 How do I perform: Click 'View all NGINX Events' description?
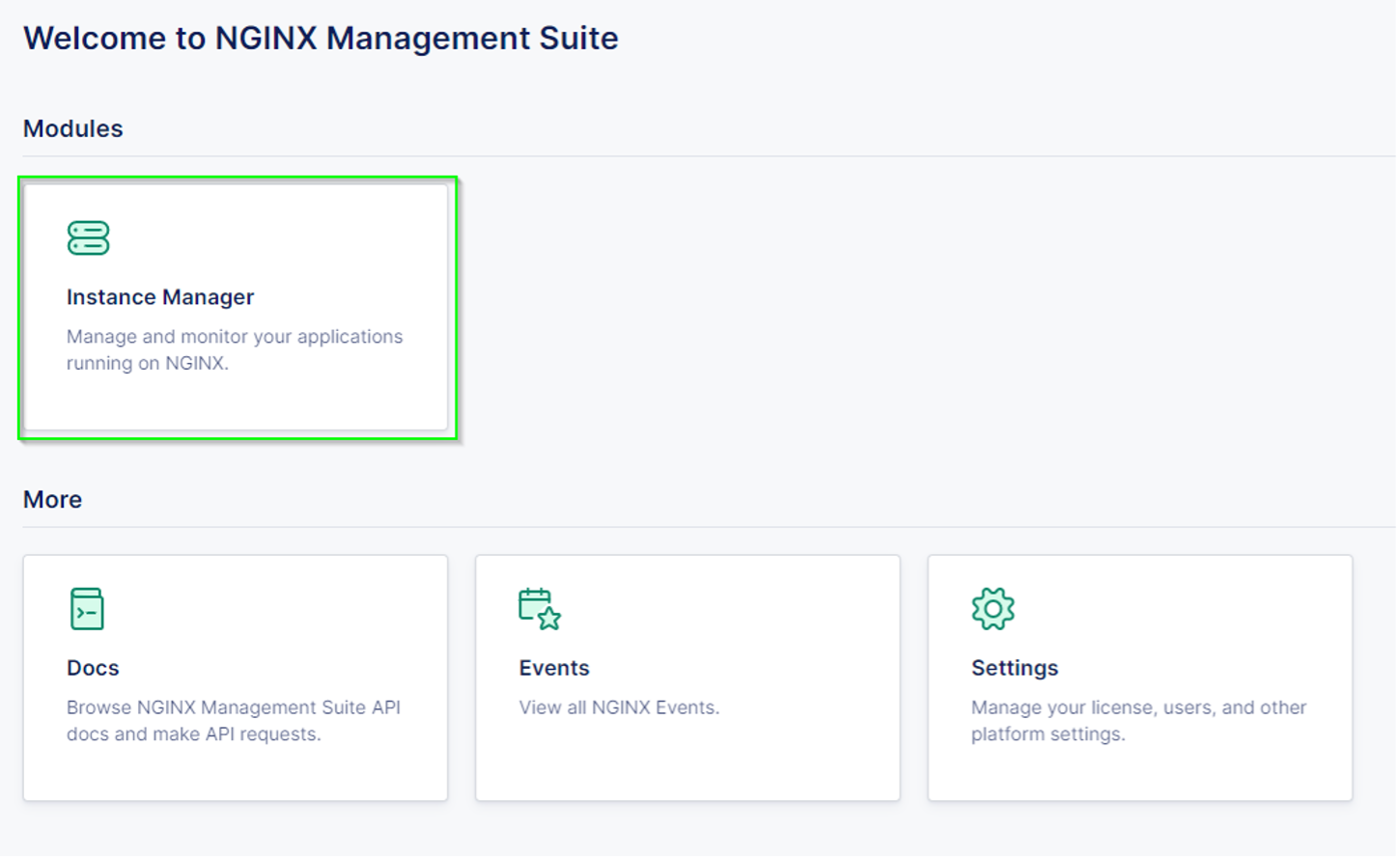pyautogui.click(x=619, y=707)
